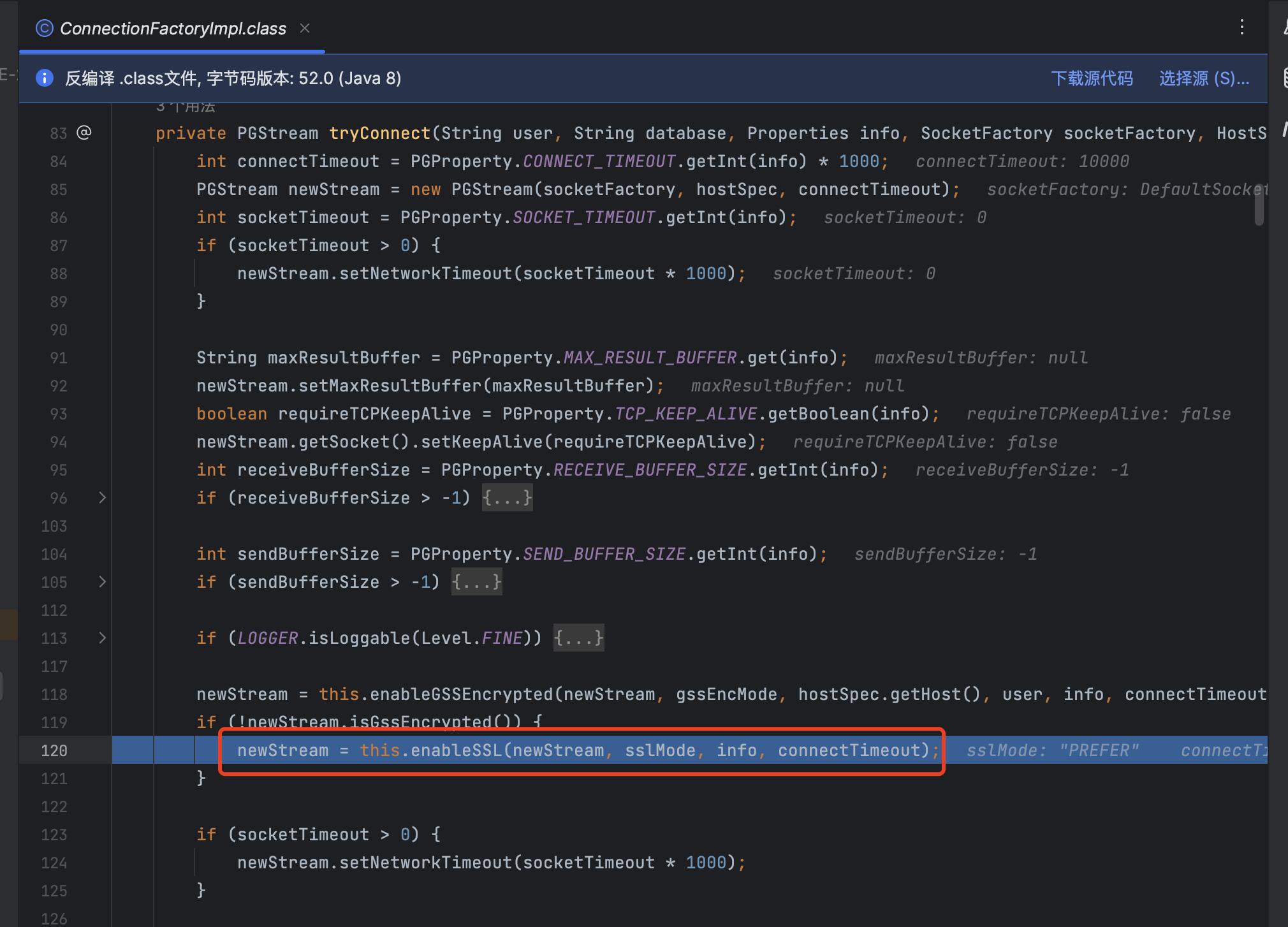This screenshot has width=1288, height=927.
Task: Click the 选择源 (S)... link
Action: point(1204,78)
